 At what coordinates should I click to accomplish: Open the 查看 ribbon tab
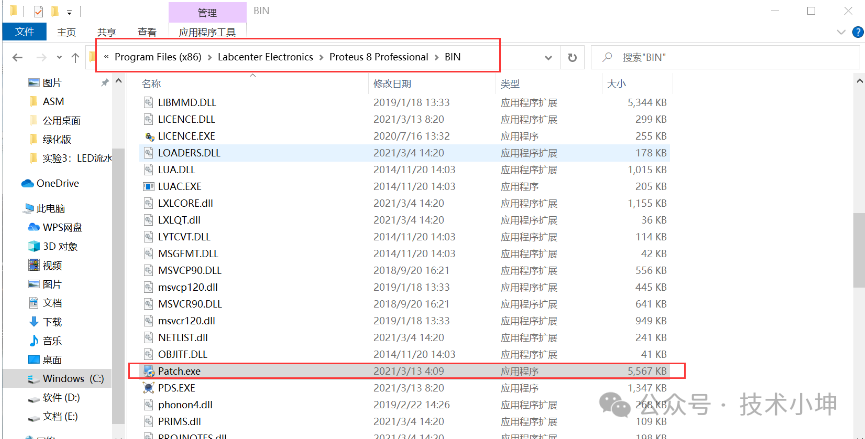(x=147, y=33)
